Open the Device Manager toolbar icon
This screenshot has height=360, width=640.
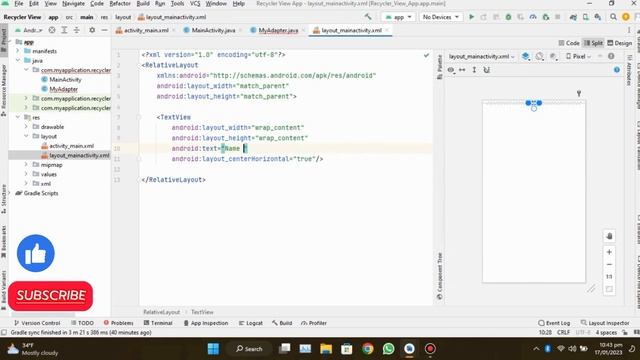pyautogui.click(x=585, y=17)
